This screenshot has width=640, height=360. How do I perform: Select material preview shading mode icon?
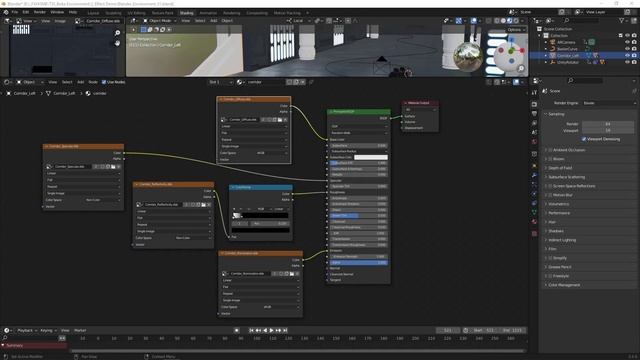[510, 20]
